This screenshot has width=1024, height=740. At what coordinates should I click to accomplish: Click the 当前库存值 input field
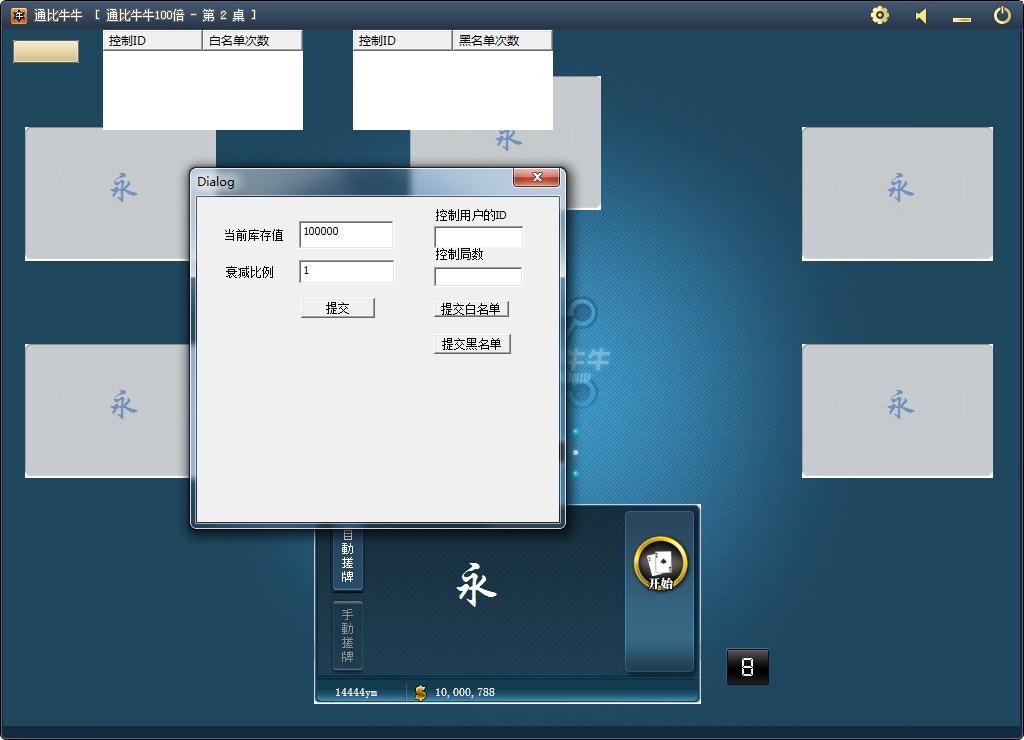click(346, 235)
